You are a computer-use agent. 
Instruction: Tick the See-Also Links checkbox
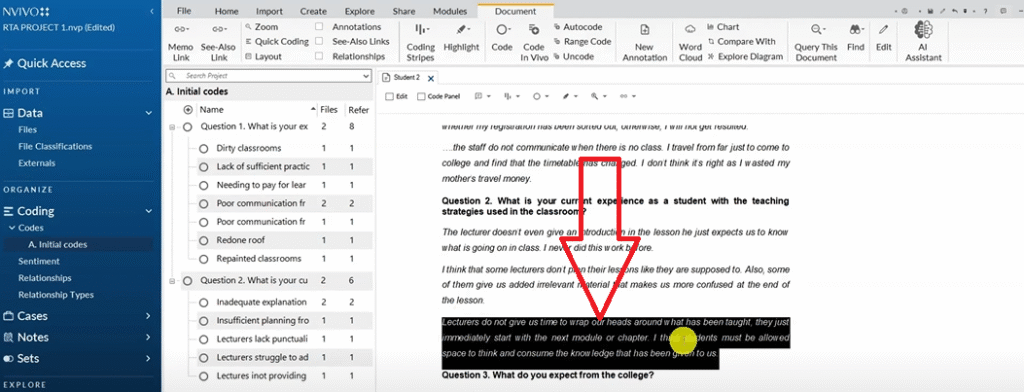pyautogui.click(x=319, y=41)
